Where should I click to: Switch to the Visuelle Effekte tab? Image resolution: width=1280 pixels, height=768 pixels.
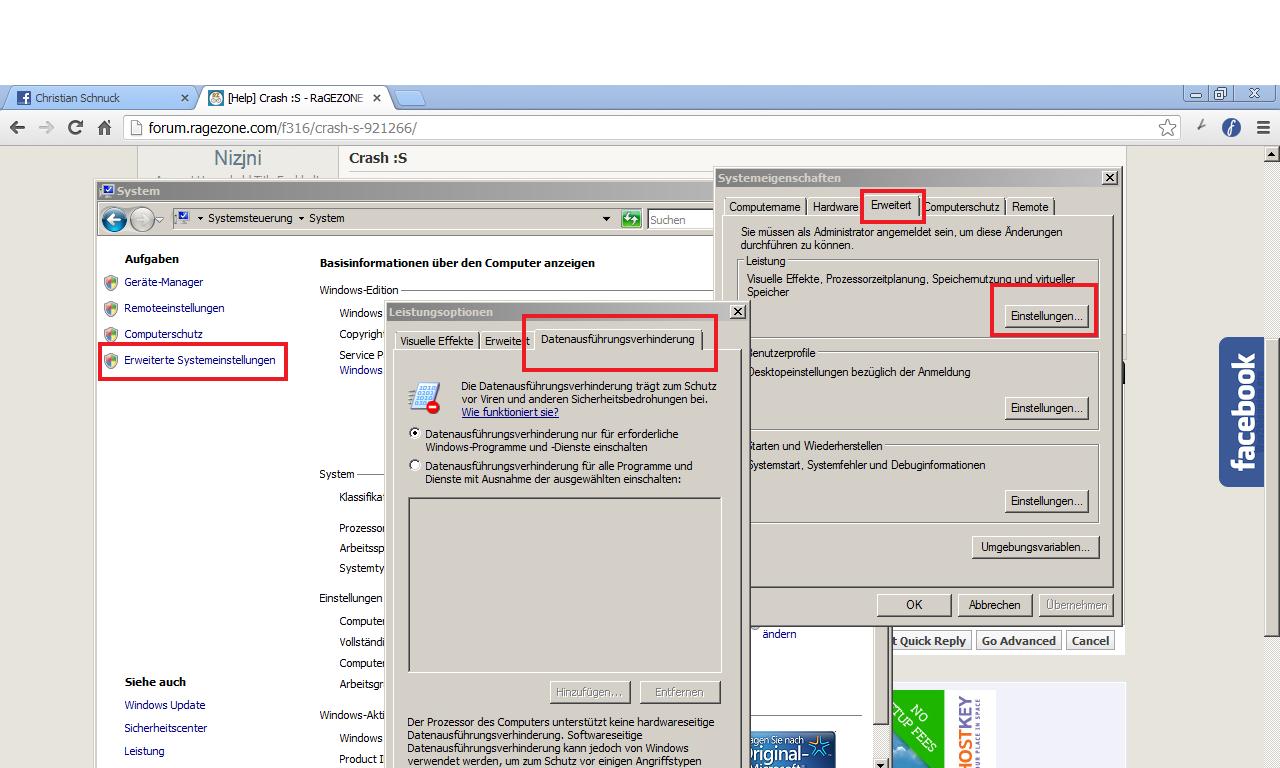[436, 341]
